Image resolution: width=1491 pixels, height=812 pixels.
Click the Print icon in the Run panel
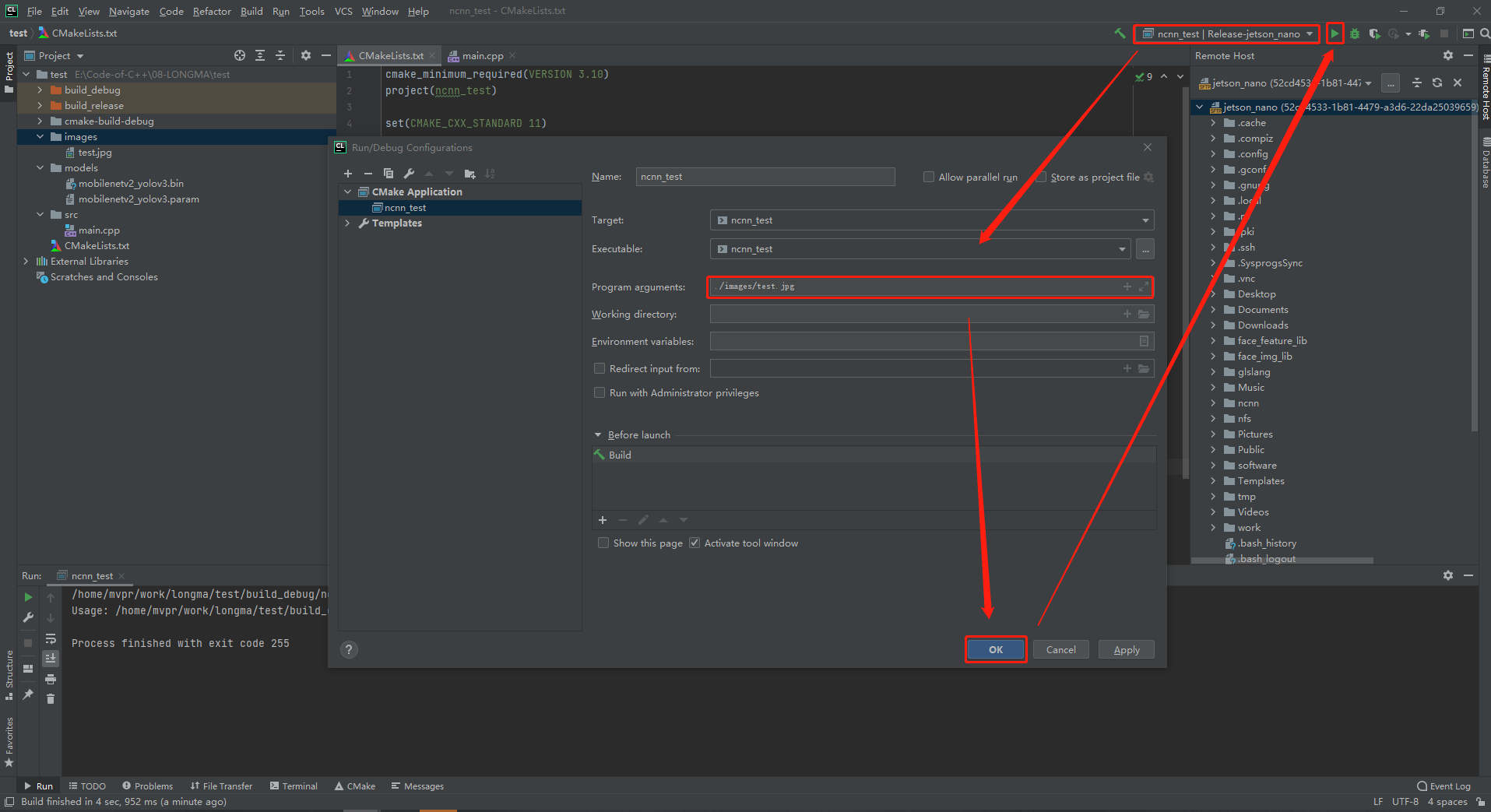[51, 679]
